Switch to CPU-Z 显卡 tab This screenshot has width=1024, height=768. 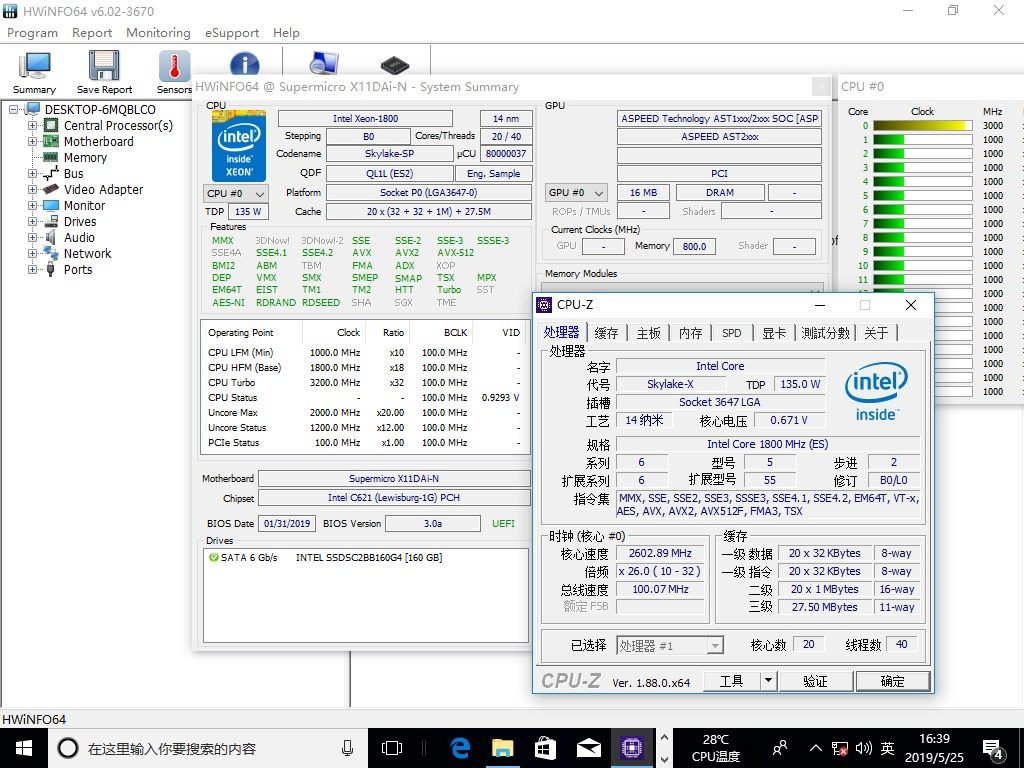pyautogui.click(x=774, y=333)
